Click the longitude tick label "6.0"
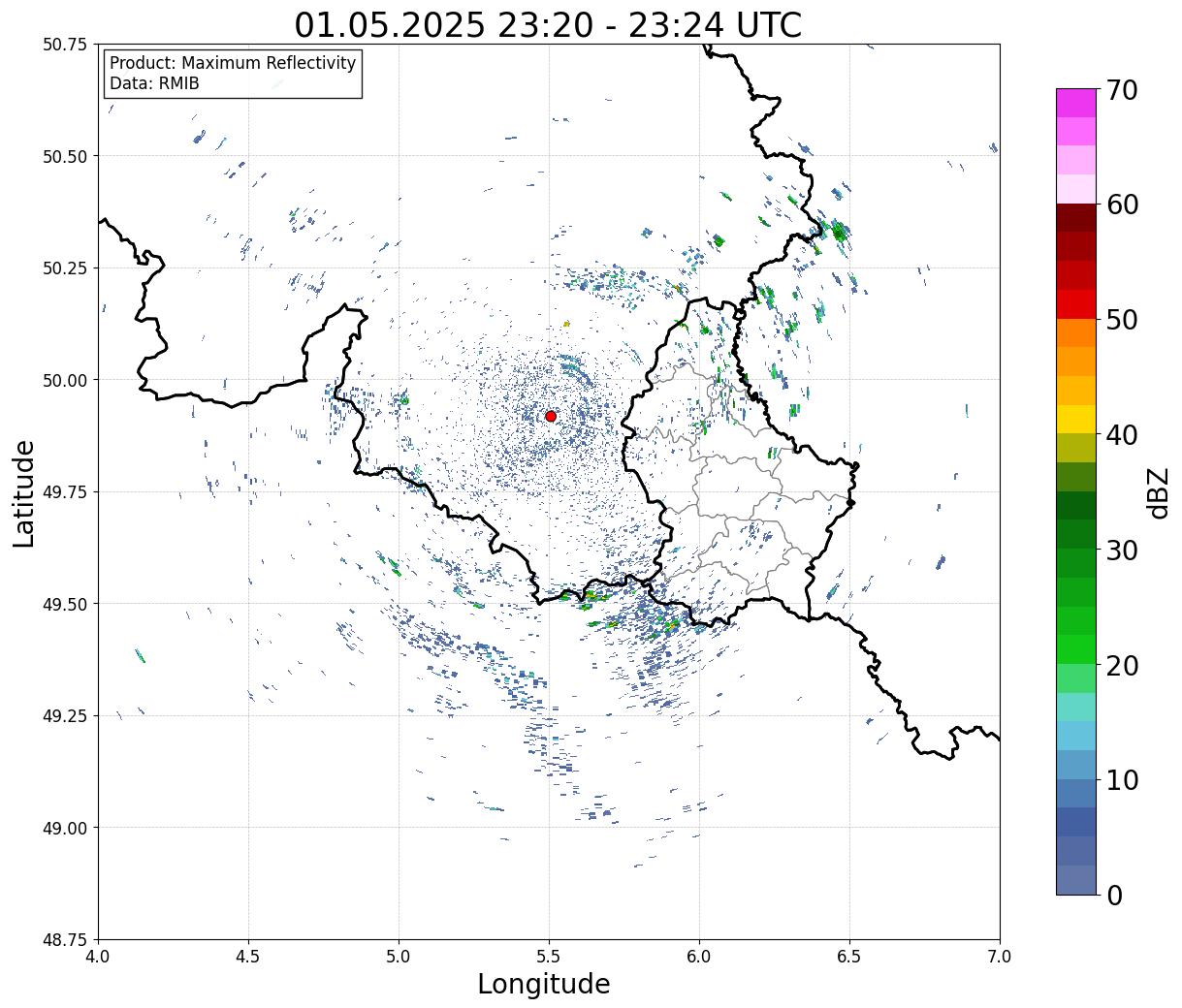The width and height of the screenshot is (1182, 1008). point(699,957)
